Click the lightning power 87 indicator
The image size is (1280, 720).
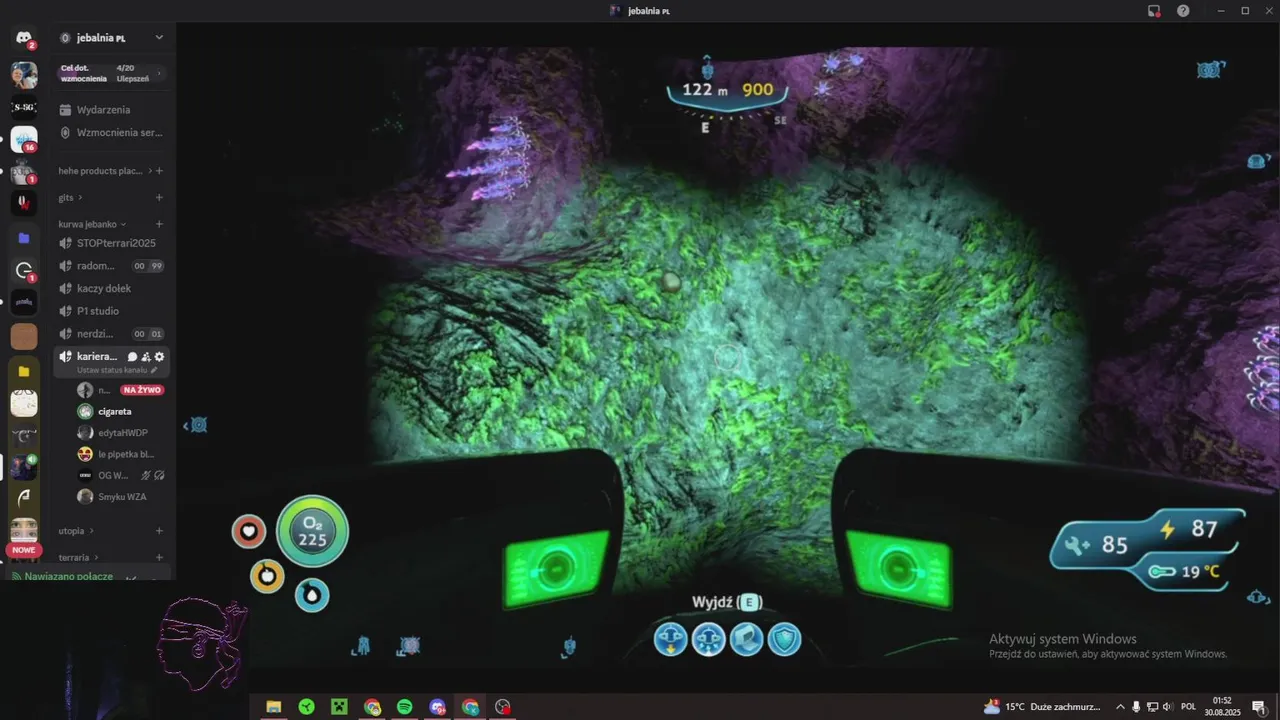coord(1167,529)
